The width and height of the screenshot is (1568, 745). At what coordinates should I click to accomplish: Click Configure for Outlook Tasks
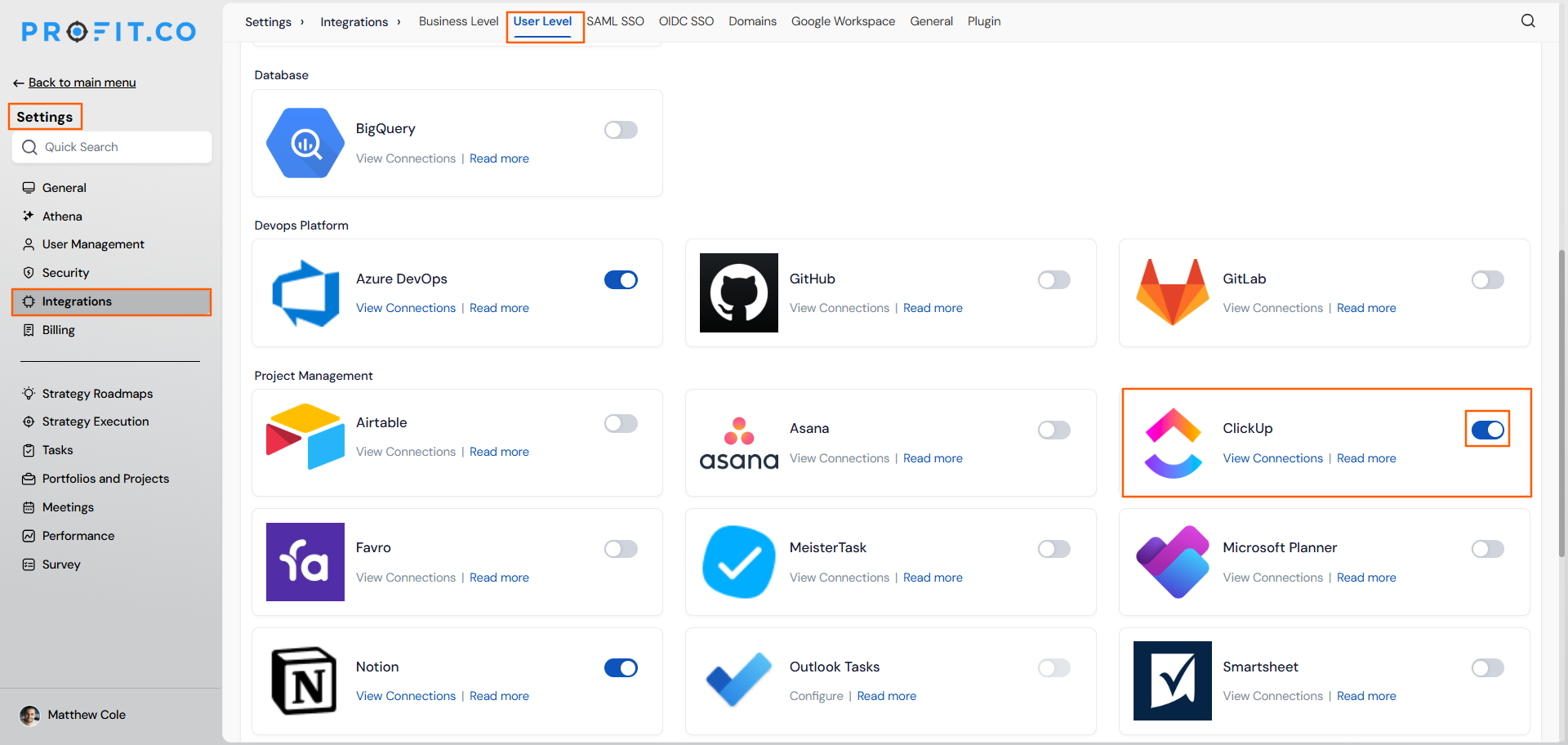click(816, 696)
